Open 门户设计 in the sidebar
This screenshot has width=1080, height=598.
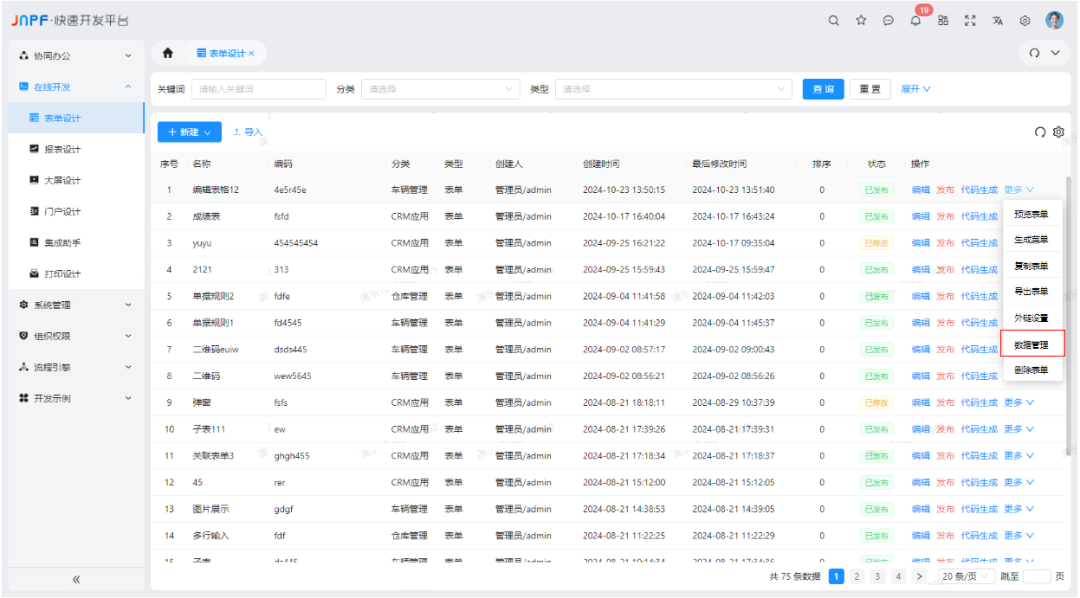point(76,212)
